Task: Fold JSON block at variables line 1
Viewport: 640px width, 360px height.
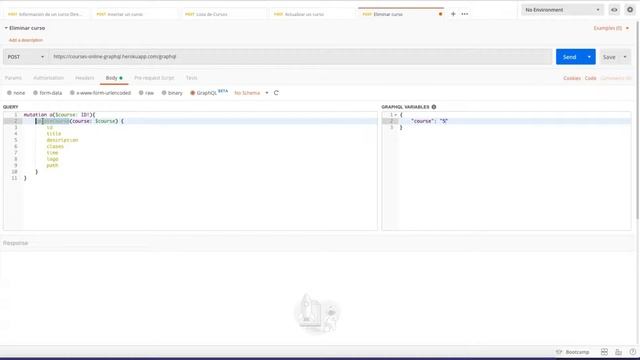Action: click(396, 115)
